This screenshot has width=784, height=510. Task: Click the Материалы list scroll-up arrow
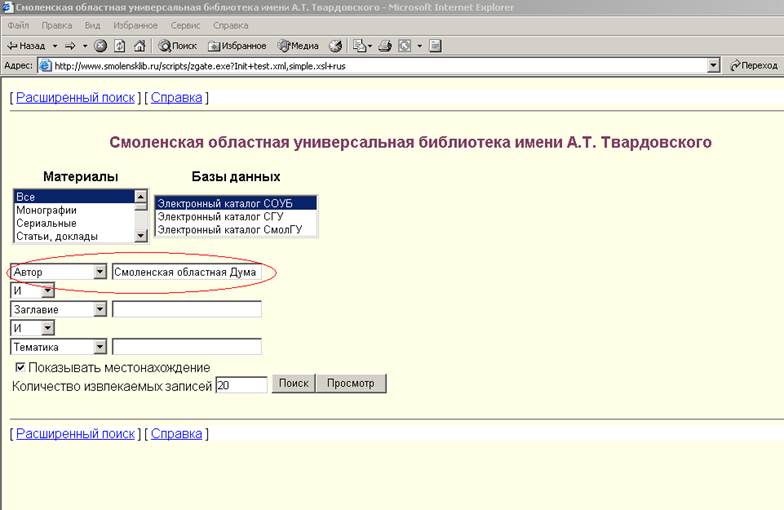point(141,196)
